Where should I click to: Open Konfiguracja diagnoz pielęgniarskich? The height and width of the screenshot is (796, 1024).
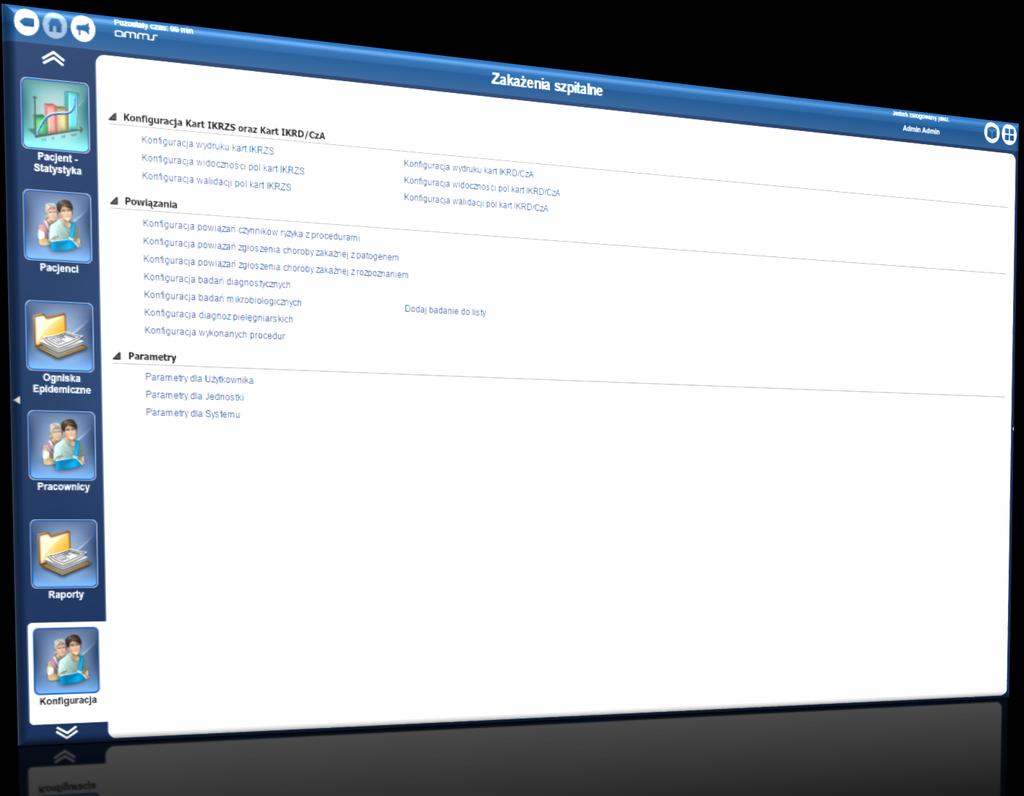pyautogui.click(x=219, y=316)
